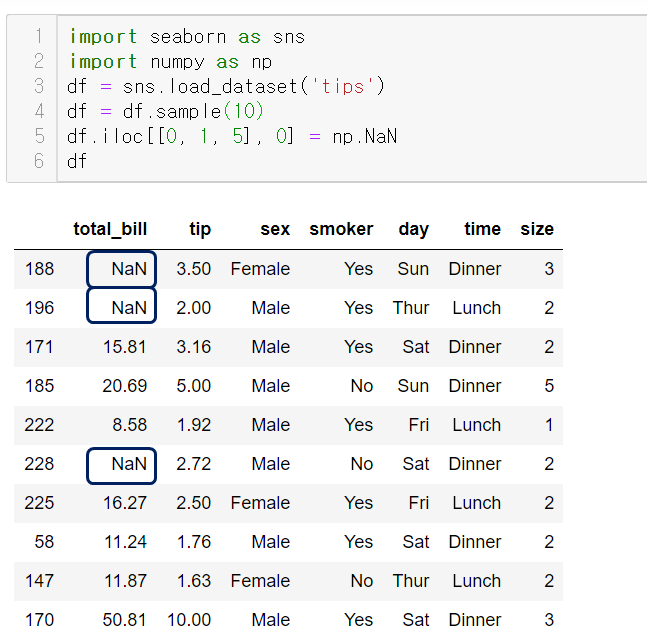Select the NaN cell in row 188
This screenshot has height=644, width=647.
pyautogui.click(x=121, y=269)
